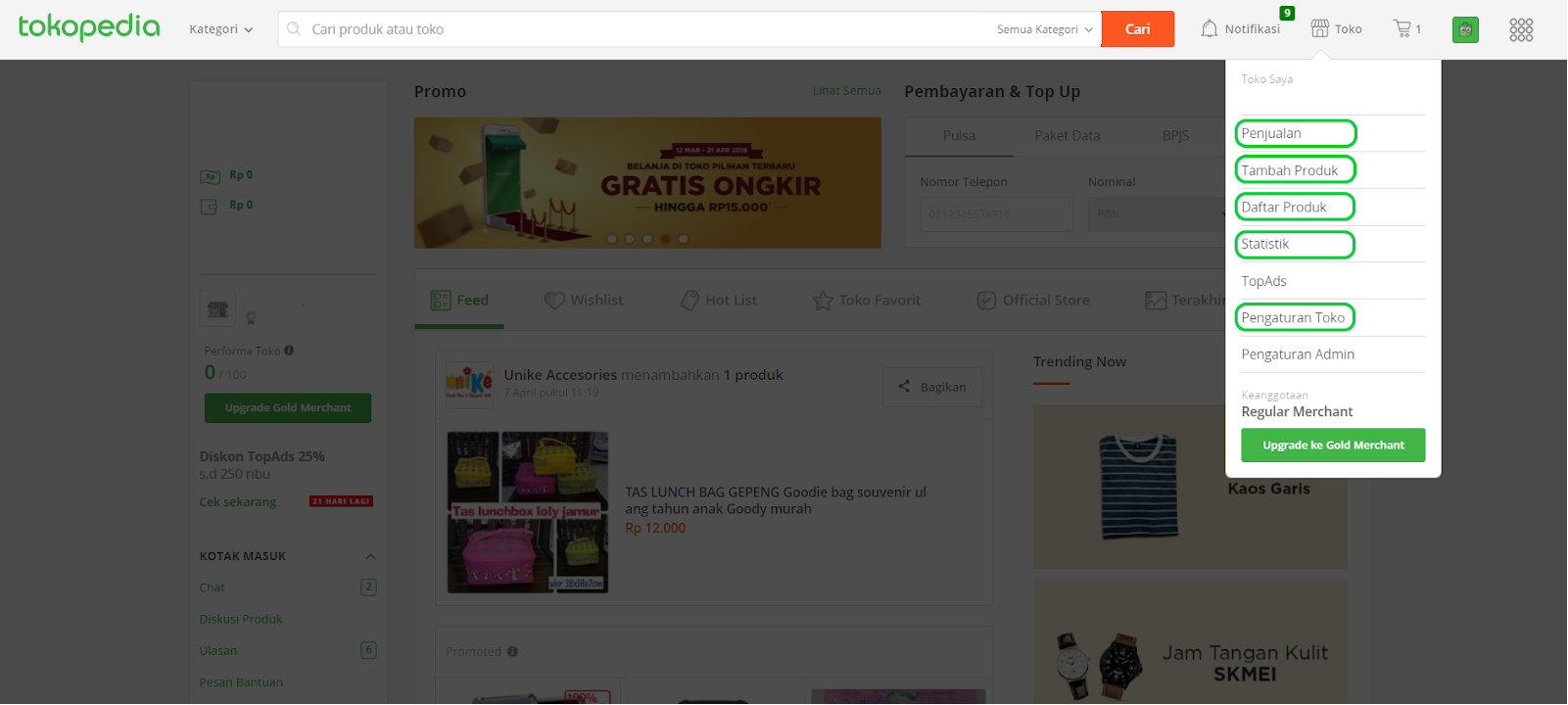1568x705 pixels.
Task: Click the sidebar shop avatar icon
Action: coord(217,309)
